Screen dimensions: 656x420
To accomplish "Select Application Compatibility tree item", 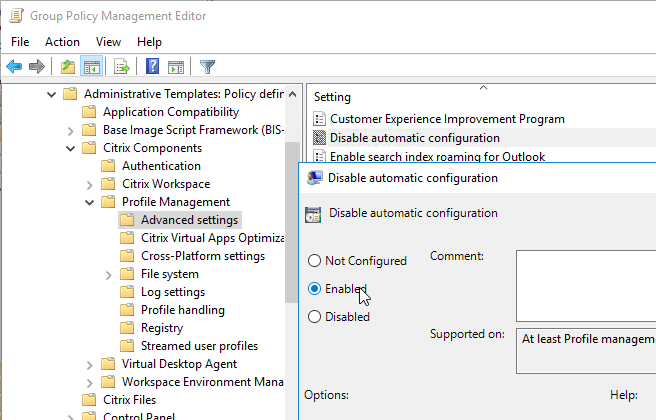I will point(171,112).
